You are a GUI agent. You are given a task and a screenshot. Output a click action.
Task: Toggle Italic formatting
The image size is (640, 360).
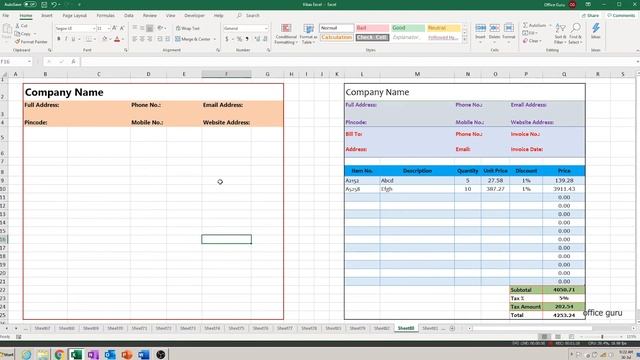pos(66,39)
